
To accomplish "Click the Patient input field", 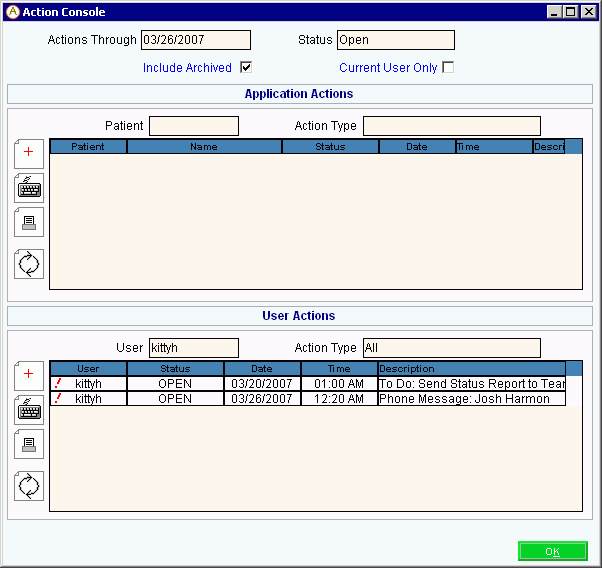I will click(x=194, y=126).
